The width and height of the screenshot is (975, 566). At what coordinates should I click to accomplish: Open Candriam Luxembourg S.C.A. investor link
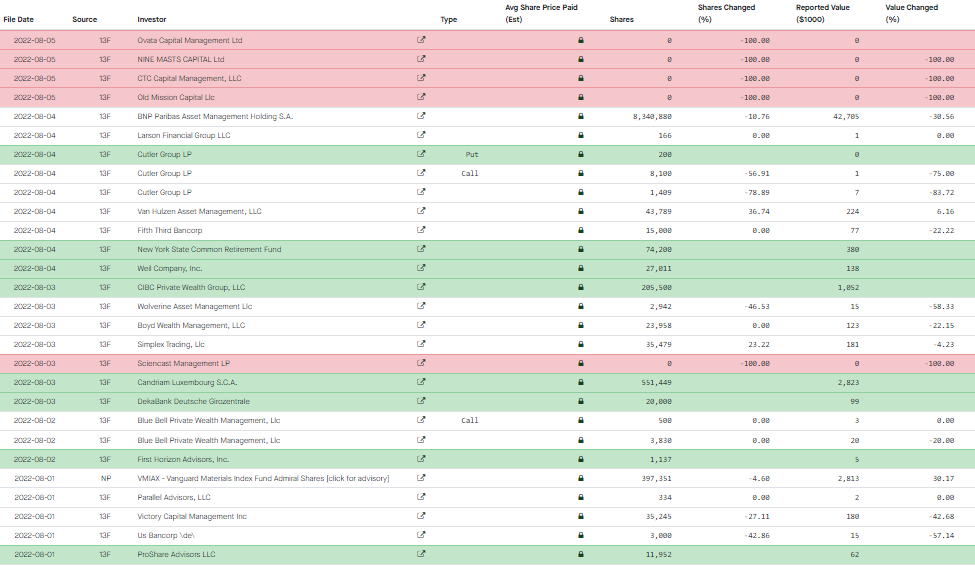pyautogui.click(x=187, y=383)
